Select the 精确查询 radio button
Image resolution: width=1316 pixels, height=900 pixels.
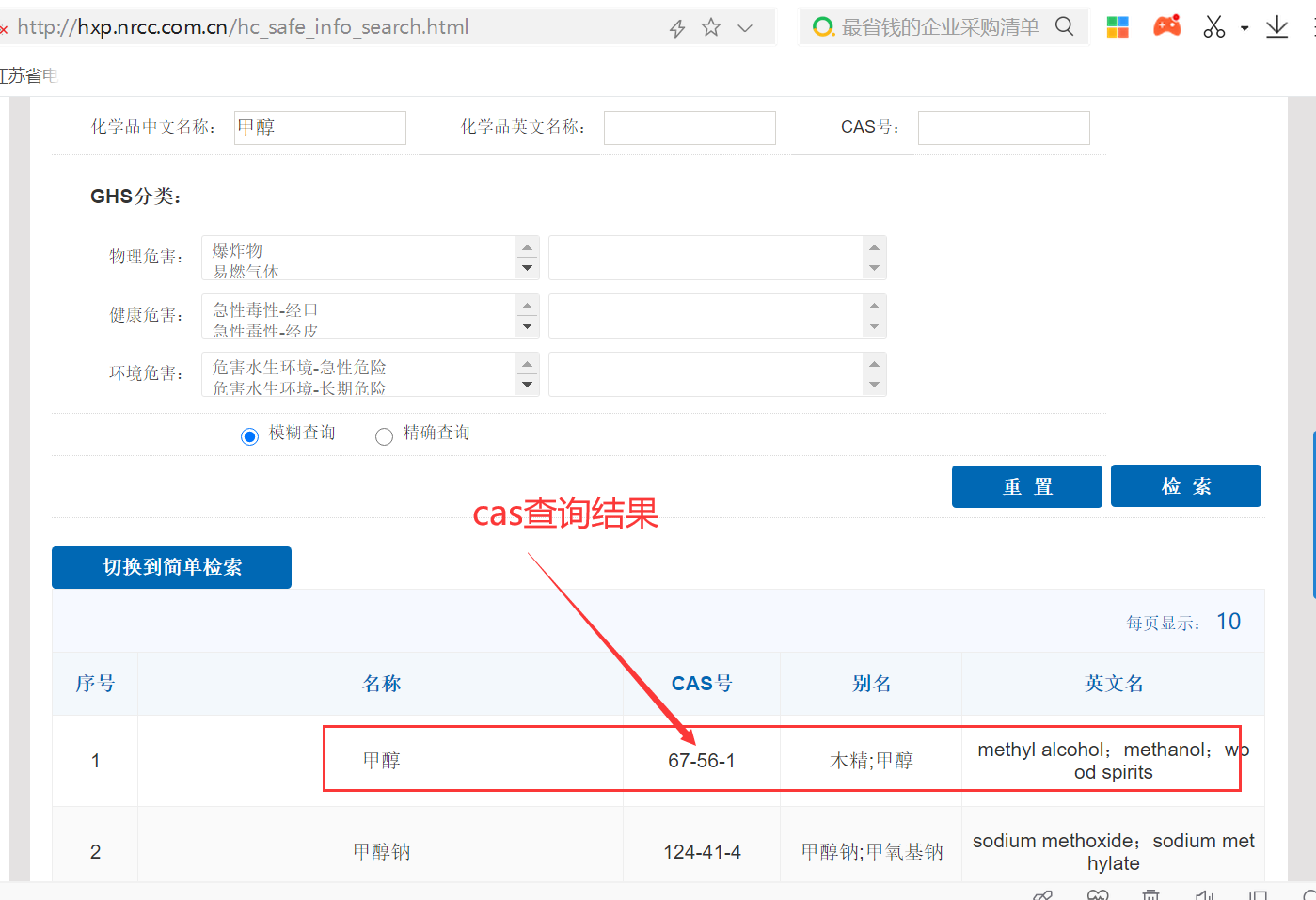384,435
